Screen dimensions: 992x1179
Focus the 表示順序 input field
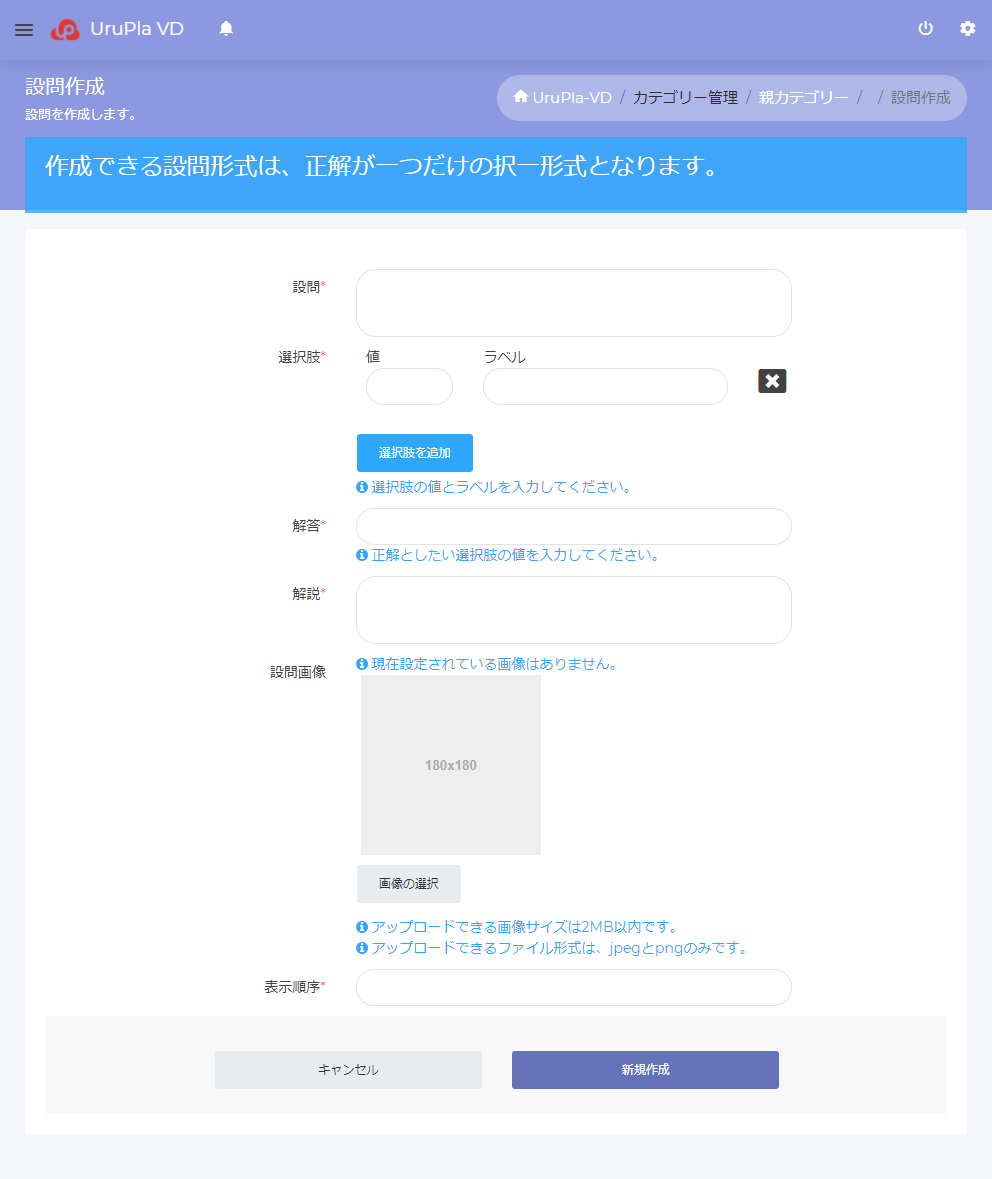[x=574, y=987]
